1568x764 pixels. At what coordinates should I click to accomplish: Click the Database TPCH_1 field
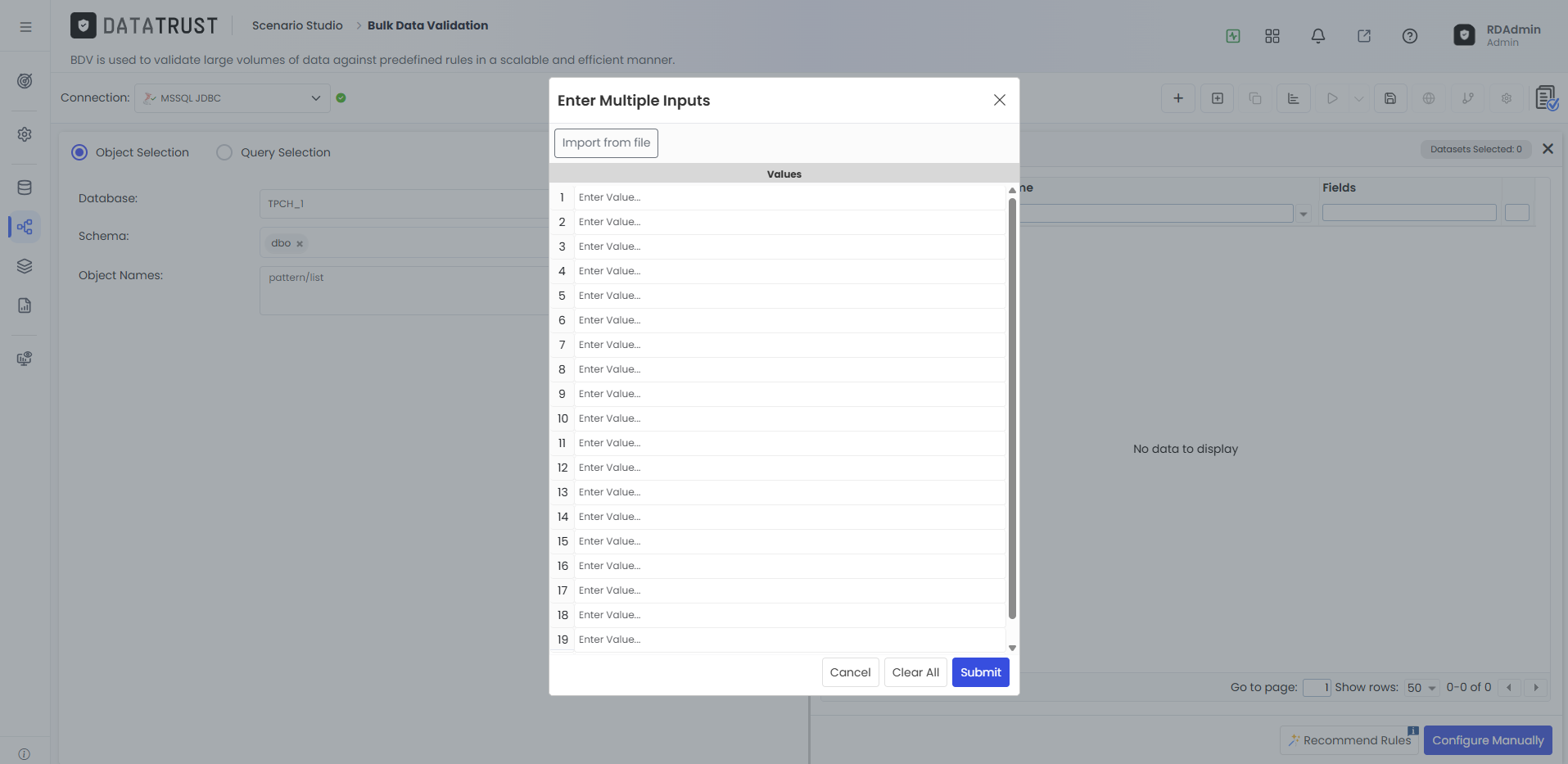(404, 204)
